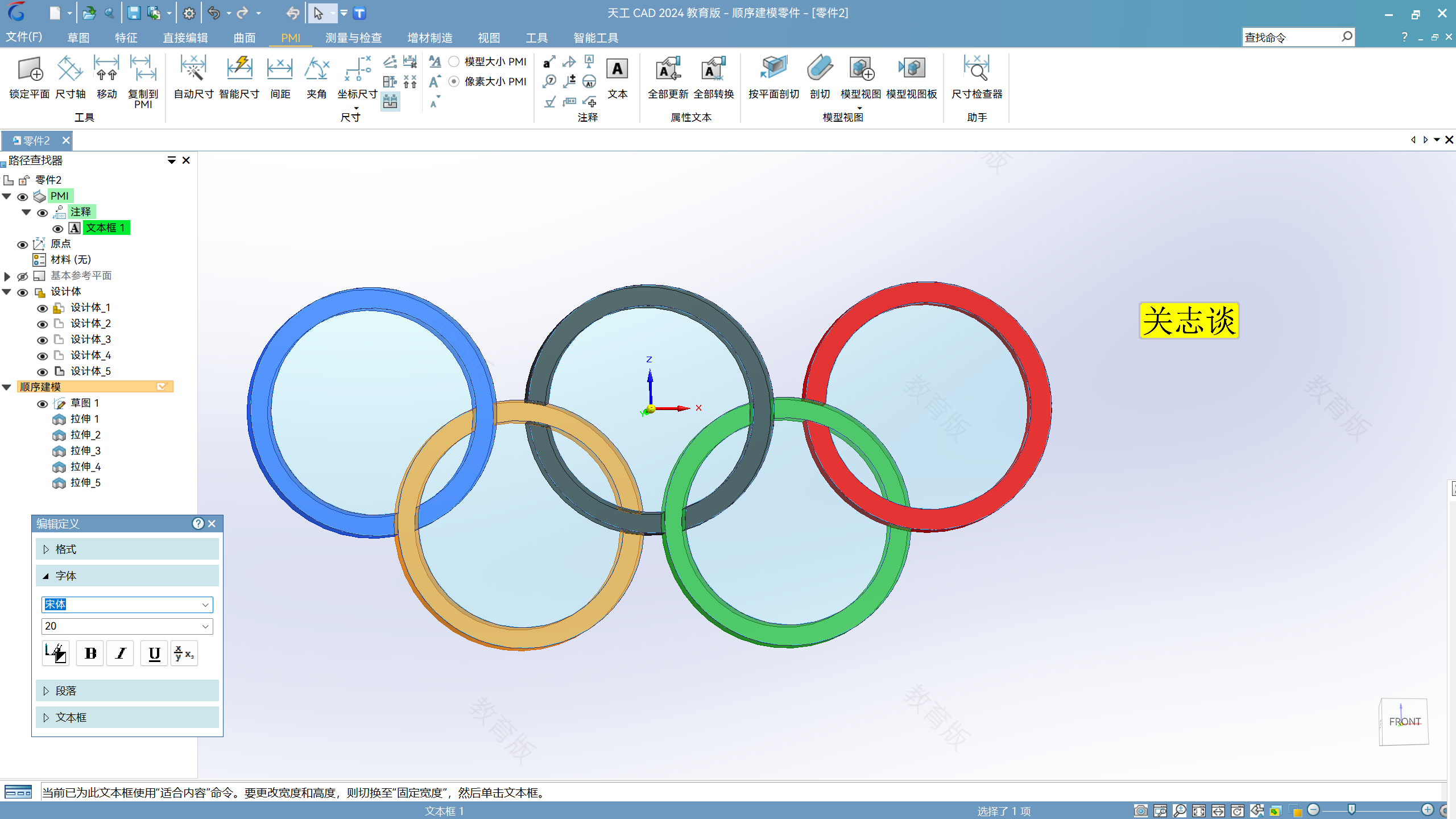Select the Lock Plane (锁定平面) tool
Image resolution: width=1456 pixels, height=819 pixels.
click(30, 78)
